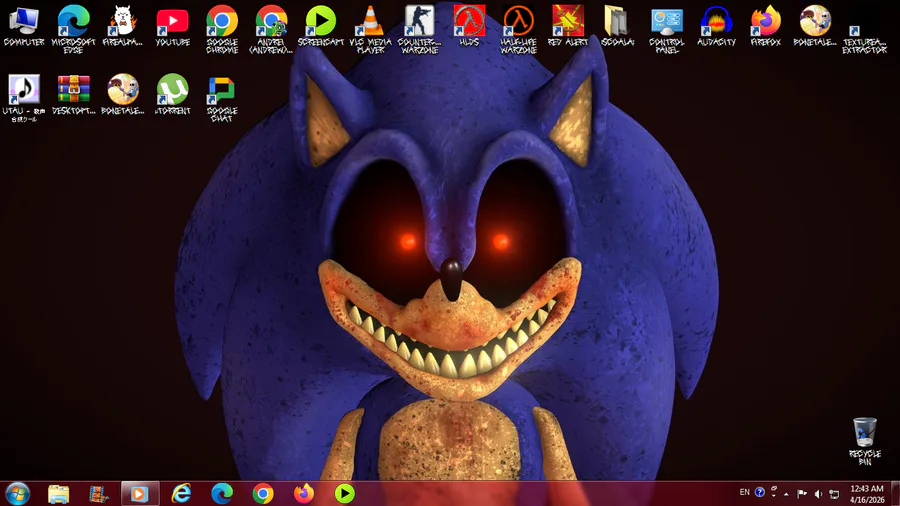The height and width of the screenshot is (506, 900).
Task: Select the Counter-Strike Warzone desktop shortcut
Action: tap(420, 29)
